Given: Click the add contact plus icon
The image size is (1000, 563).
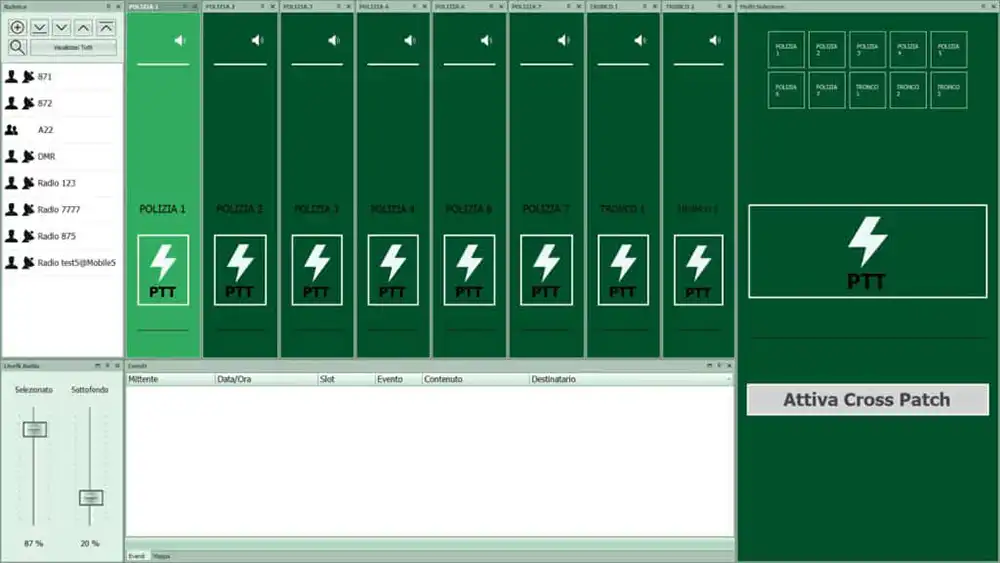Looking at the screenshot, I should pos(17,27).
